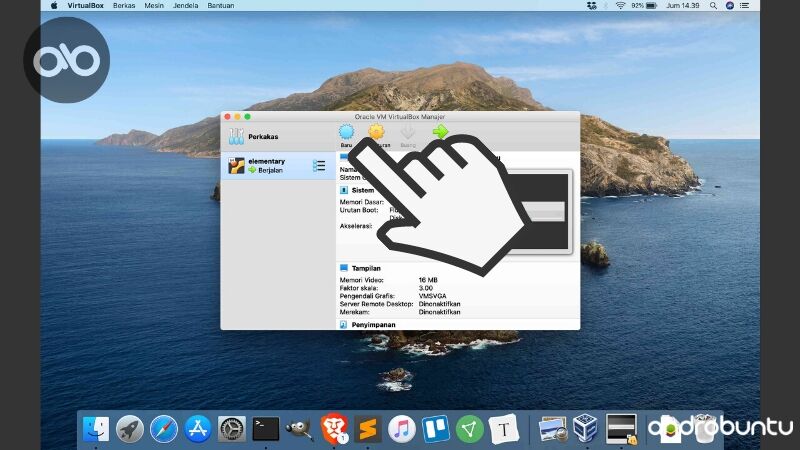Click the Memori Video label
800x450 pixels.
pos(362,280)
